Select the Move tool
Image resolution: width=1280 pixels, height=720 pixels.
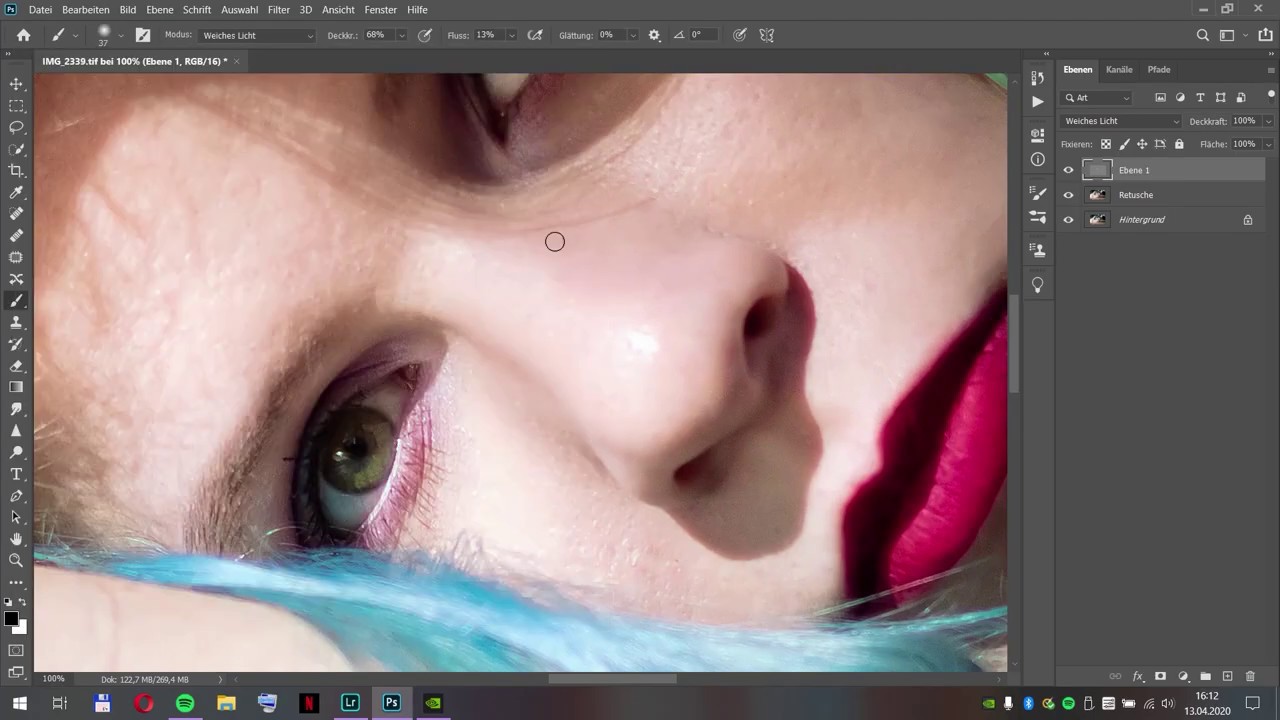coord(16,84)
